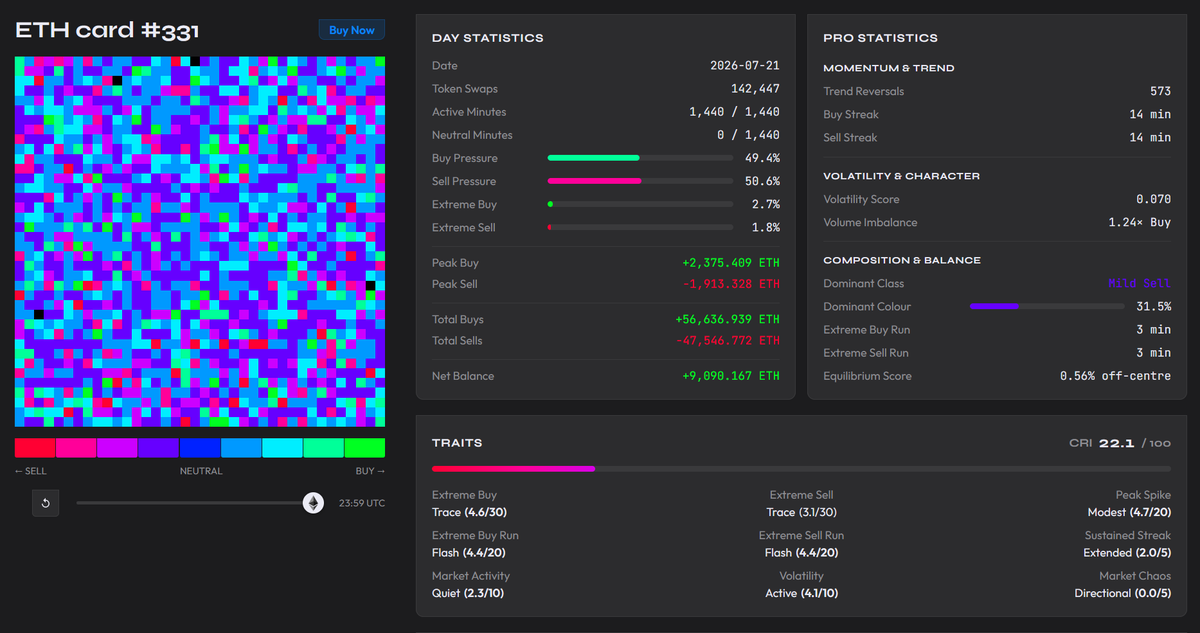Click Sustained Streak Extended (2.0/5) trait
Screen dimensions: 1200x633
[1127, 544]
